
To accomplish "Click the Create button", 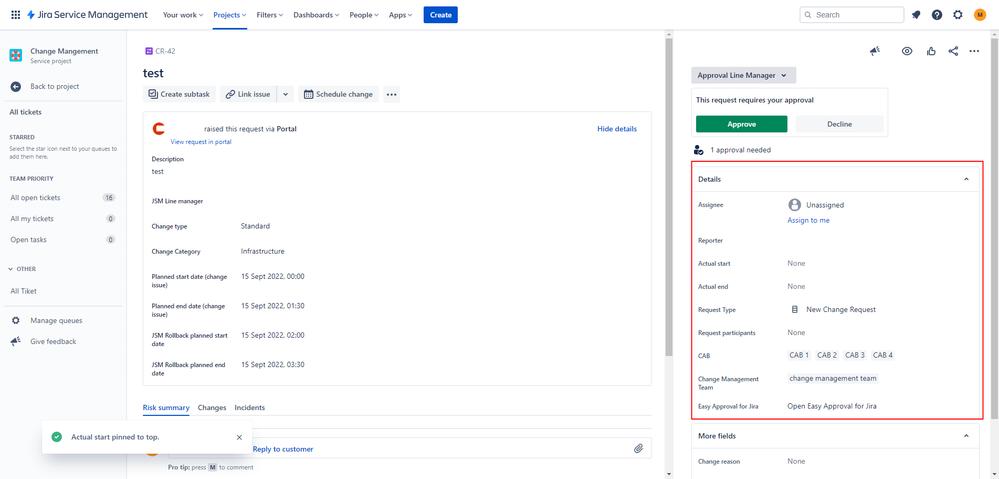I will click(x=441, y=15).
